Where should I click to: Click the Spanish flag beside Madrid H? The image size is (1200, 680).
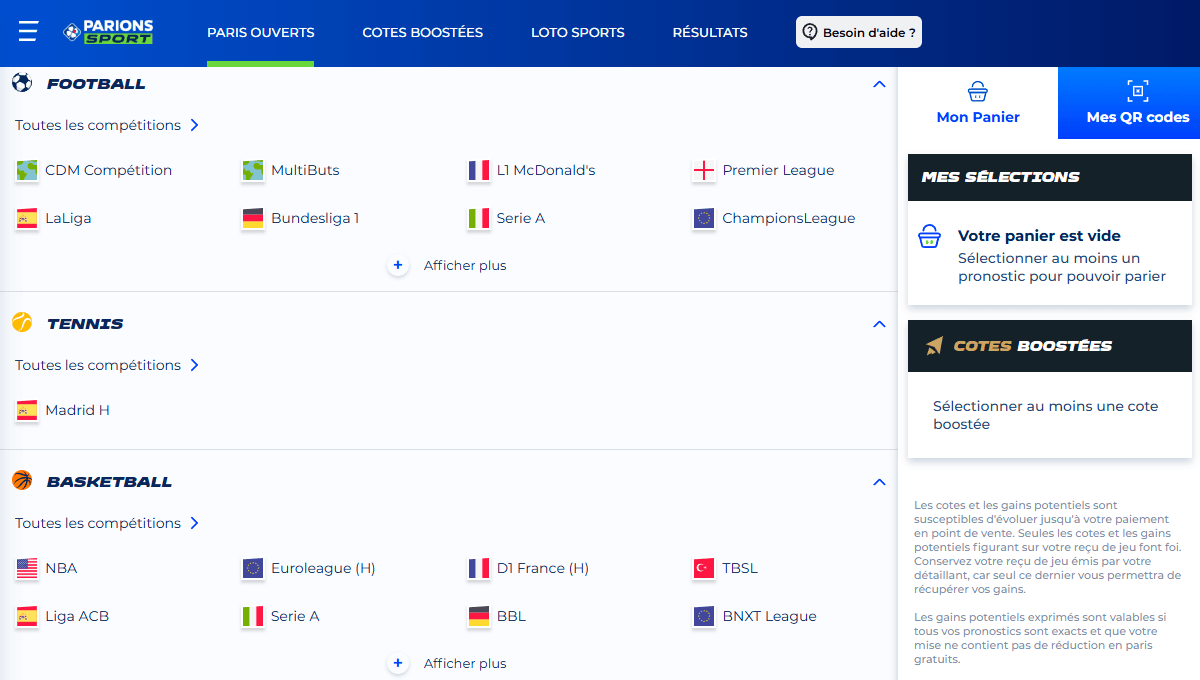[27, 410]
